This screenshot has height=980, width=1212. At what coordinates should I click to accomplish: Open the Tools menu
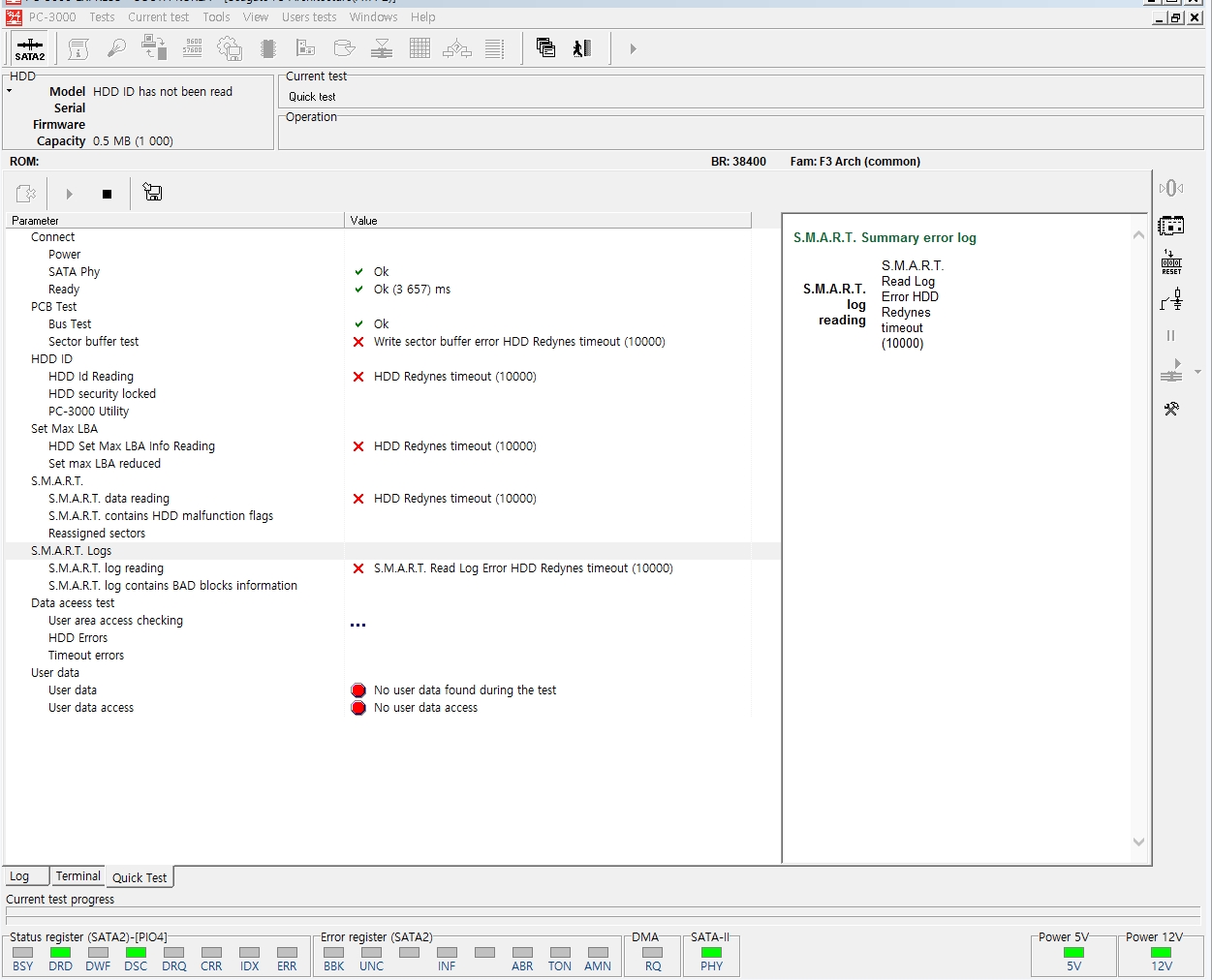point(216,16)
